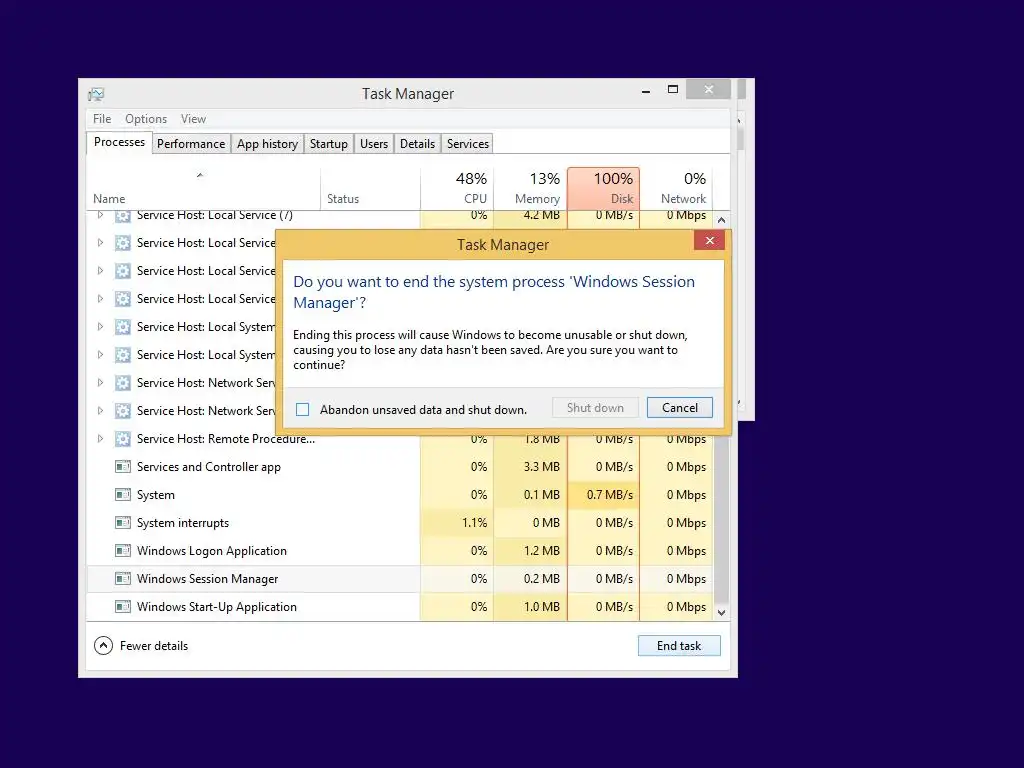Screen dimensions: 1024x768
Task: Switch to the Users tab
Action: click(x=374, y=144)
